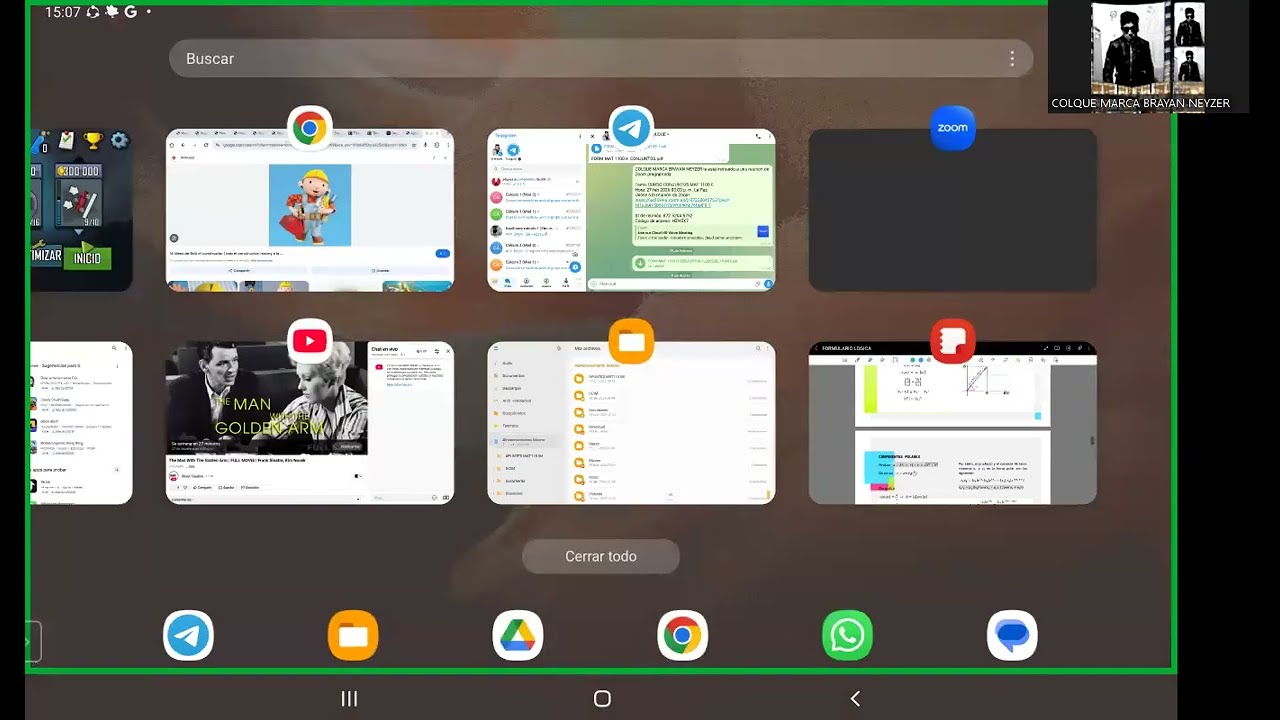Launch Google Drive from the dock
The height and width of the screenshot is (720, 1280).
click(x=518, y=636)
